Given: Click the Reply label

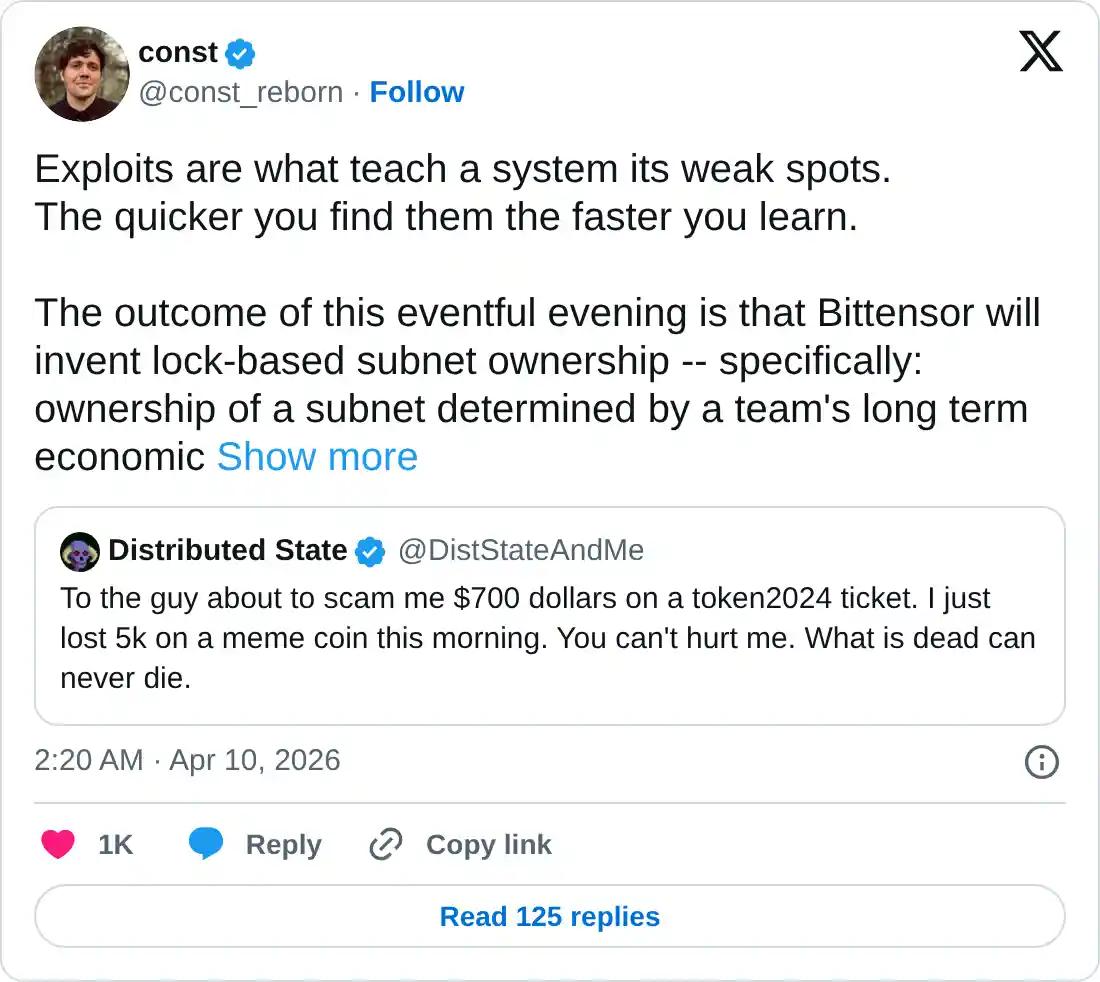Looking at the screenshot, I should [x=283, y=845].
